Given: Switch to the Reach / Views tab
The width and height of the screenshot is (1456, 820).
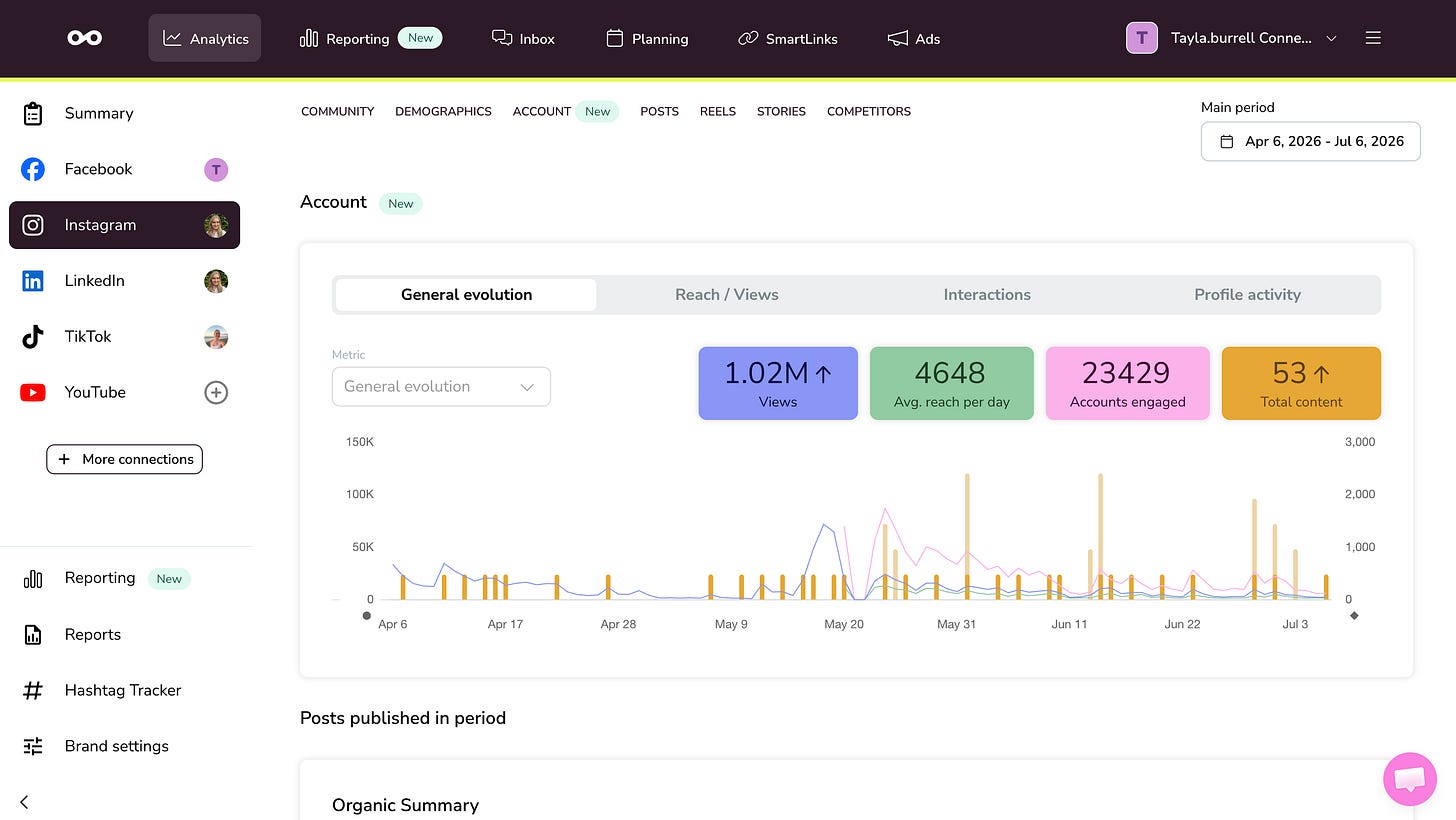Looking at the screenshot, I should point(727,294).
